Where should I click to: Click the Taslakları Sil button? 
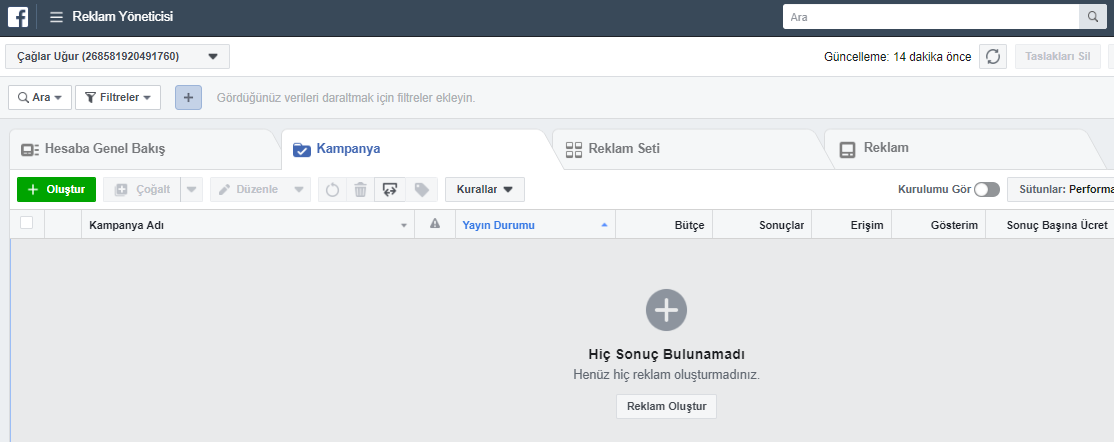[1058, 57]
